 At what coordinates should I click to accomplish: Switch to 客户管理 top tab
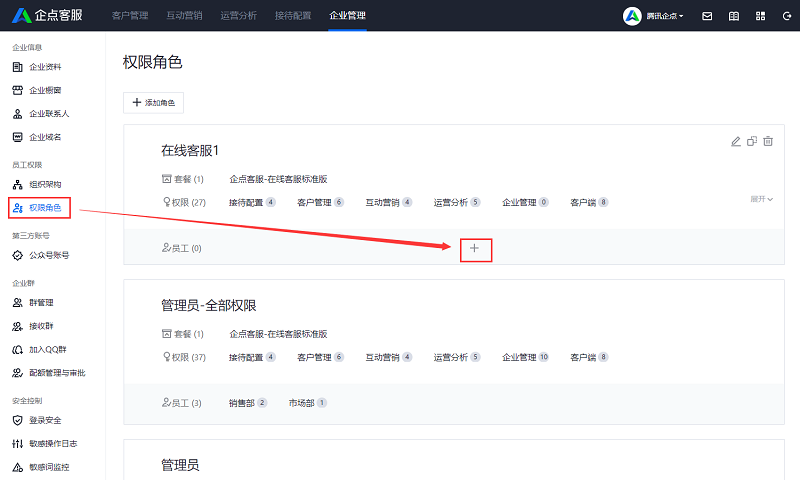(x=130, y=16)
